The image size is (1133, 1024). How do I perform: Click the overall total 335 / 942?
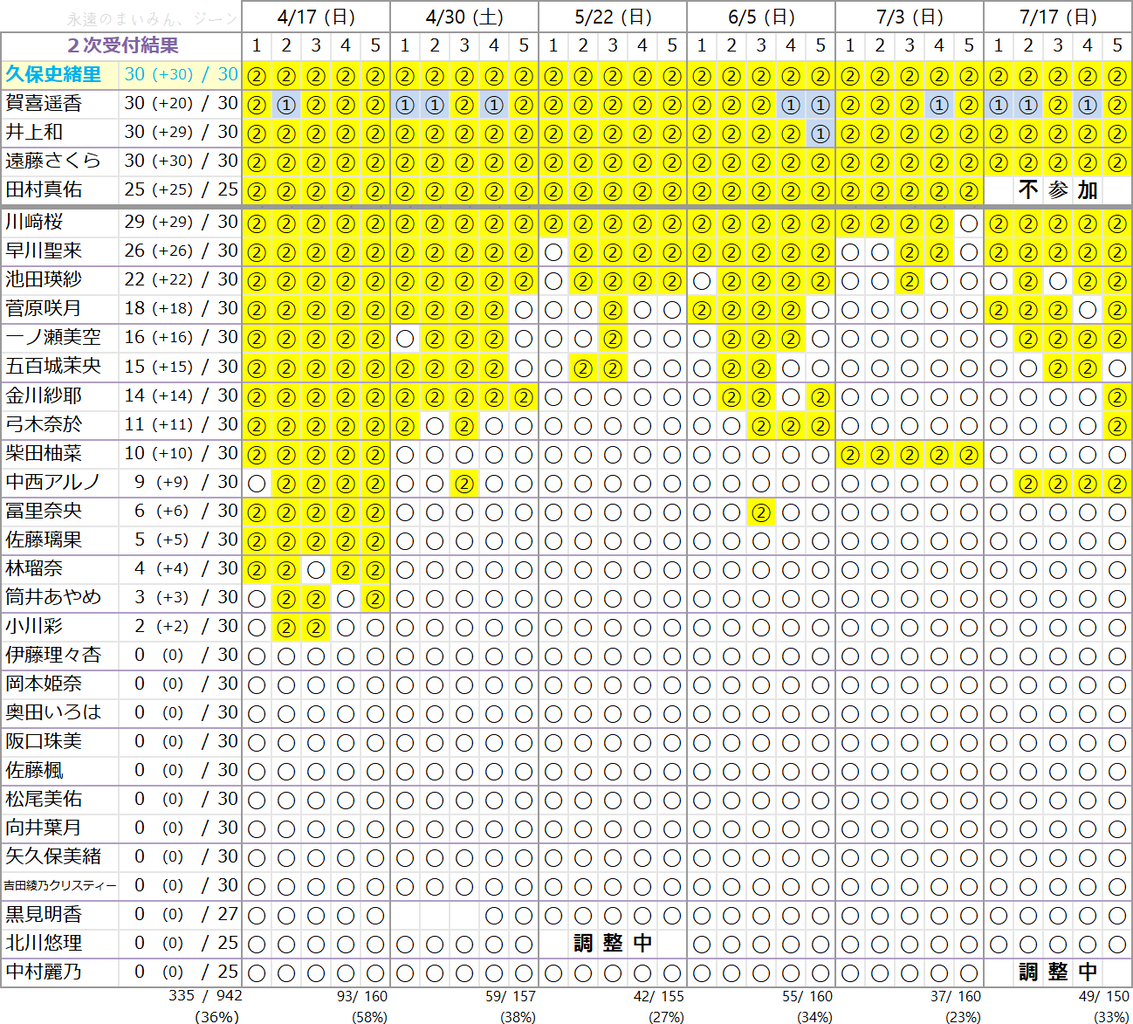coord(206,996)
